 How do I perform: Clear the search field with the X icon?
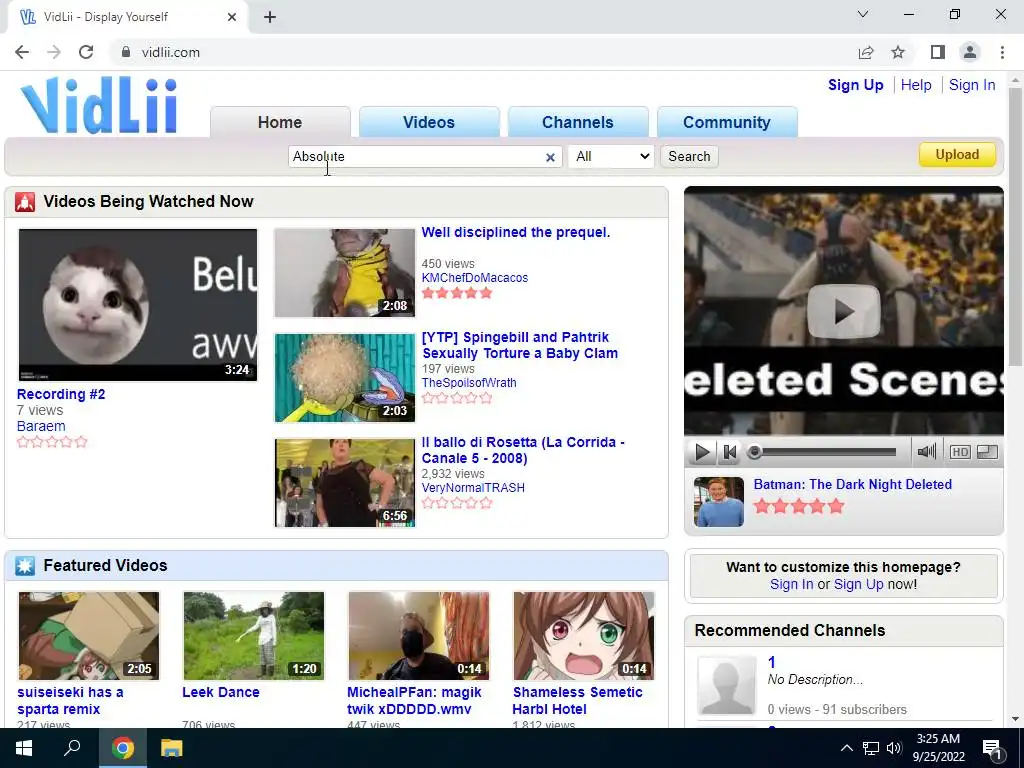(550, 157)
